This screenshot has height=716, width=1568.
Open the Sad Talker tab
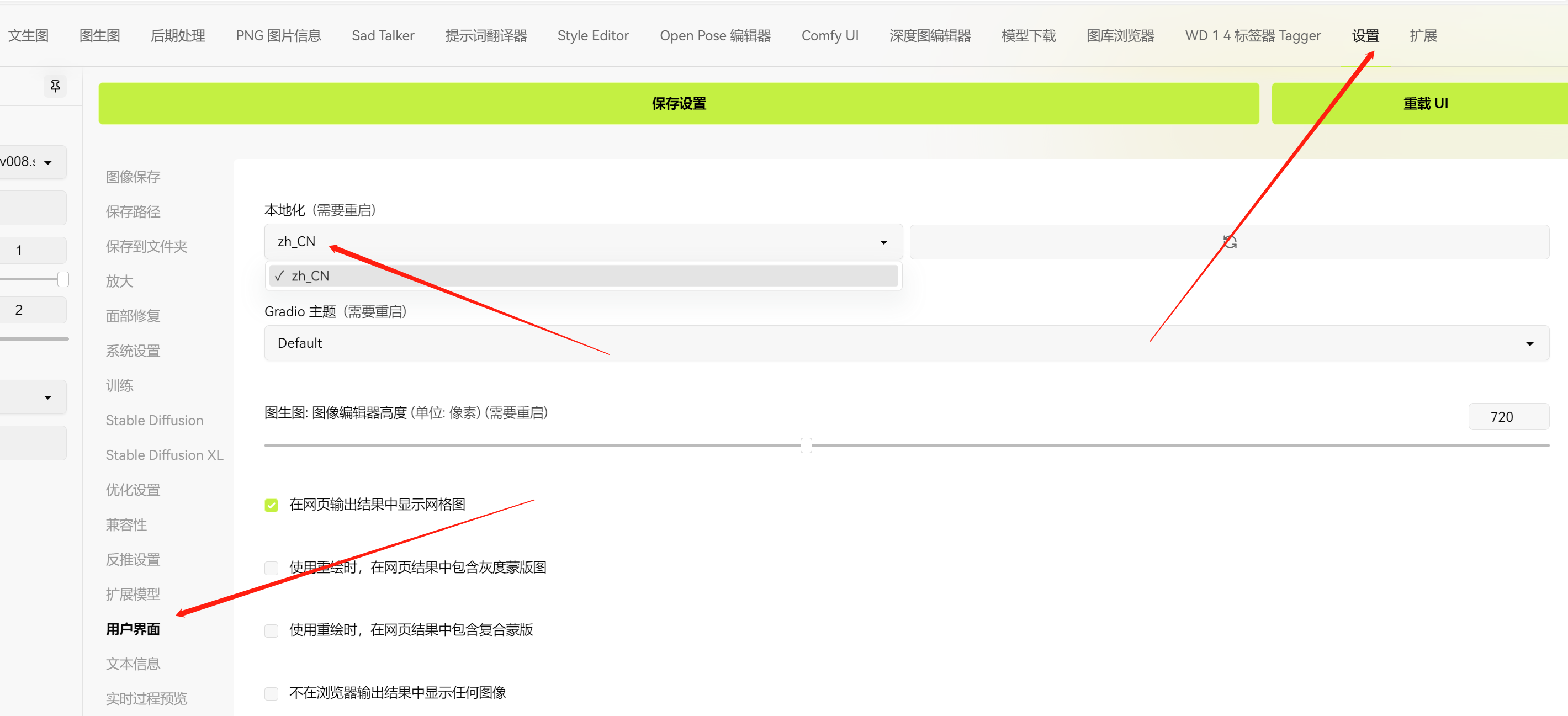pos(382,35)
